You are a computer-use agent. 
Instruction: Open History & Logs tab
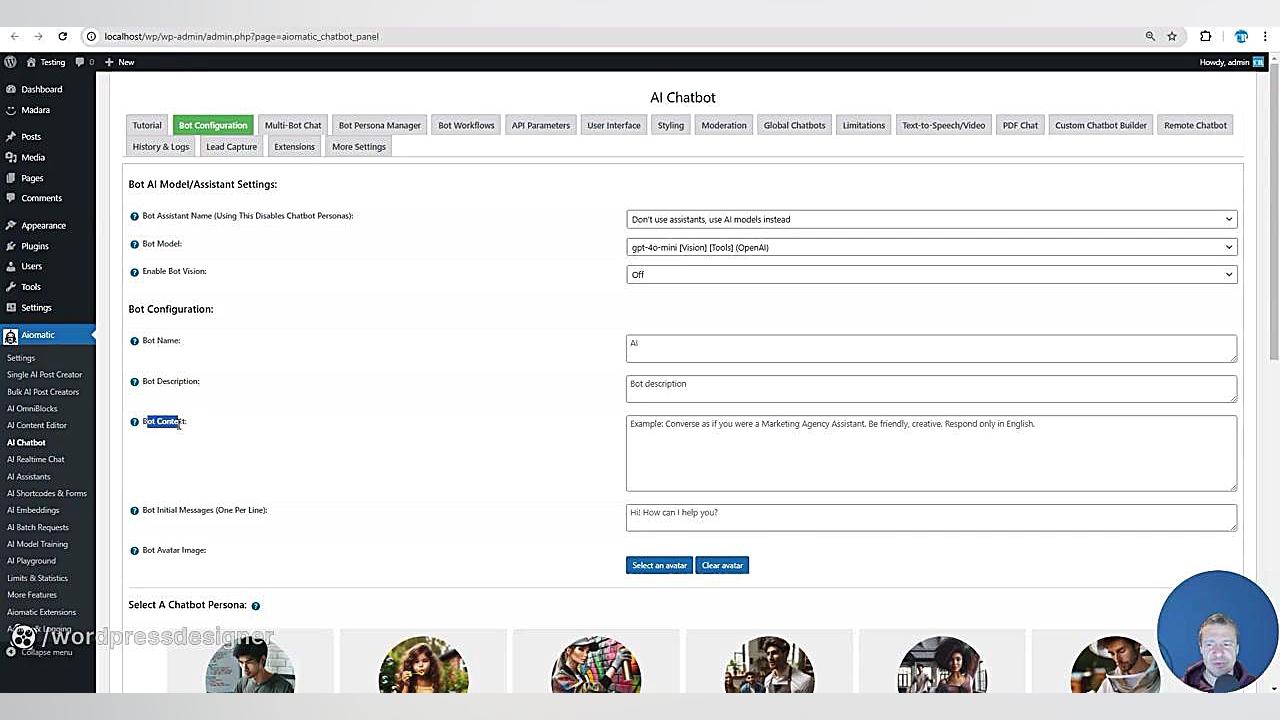click(161, 146)
